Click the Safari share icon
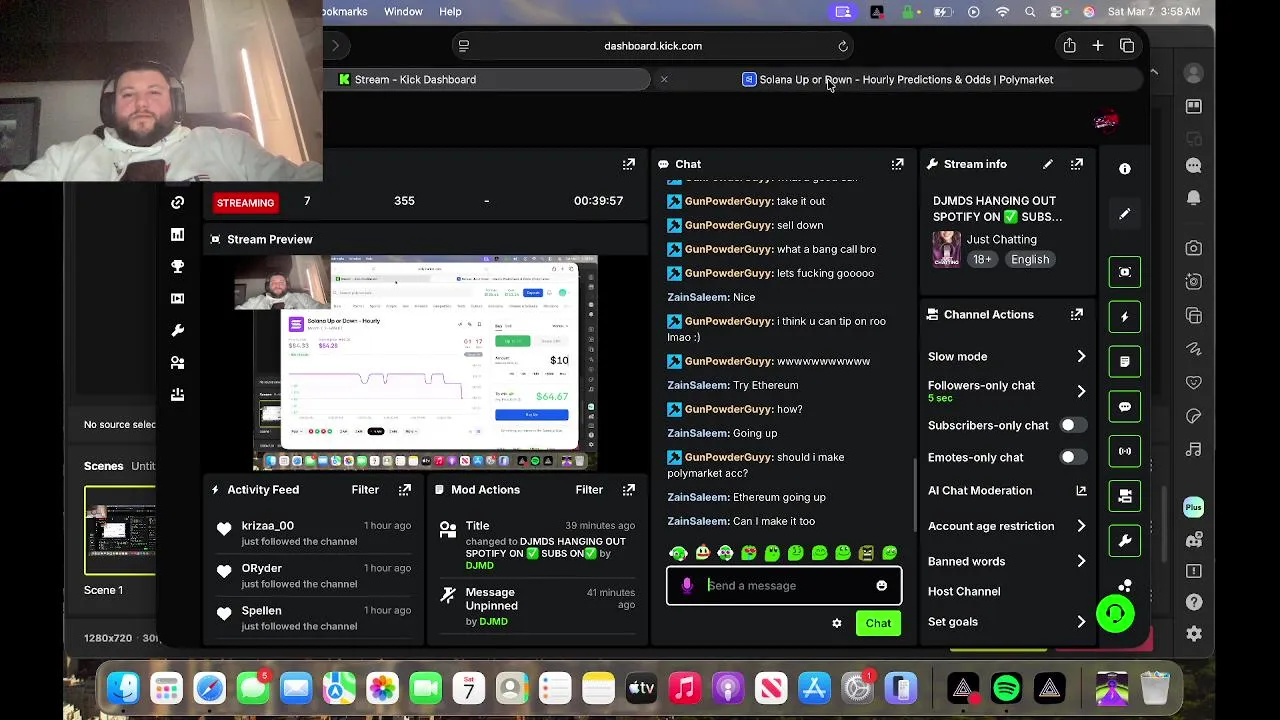Viewport: 1280px width, 720px height. (x=1069, y=46)
